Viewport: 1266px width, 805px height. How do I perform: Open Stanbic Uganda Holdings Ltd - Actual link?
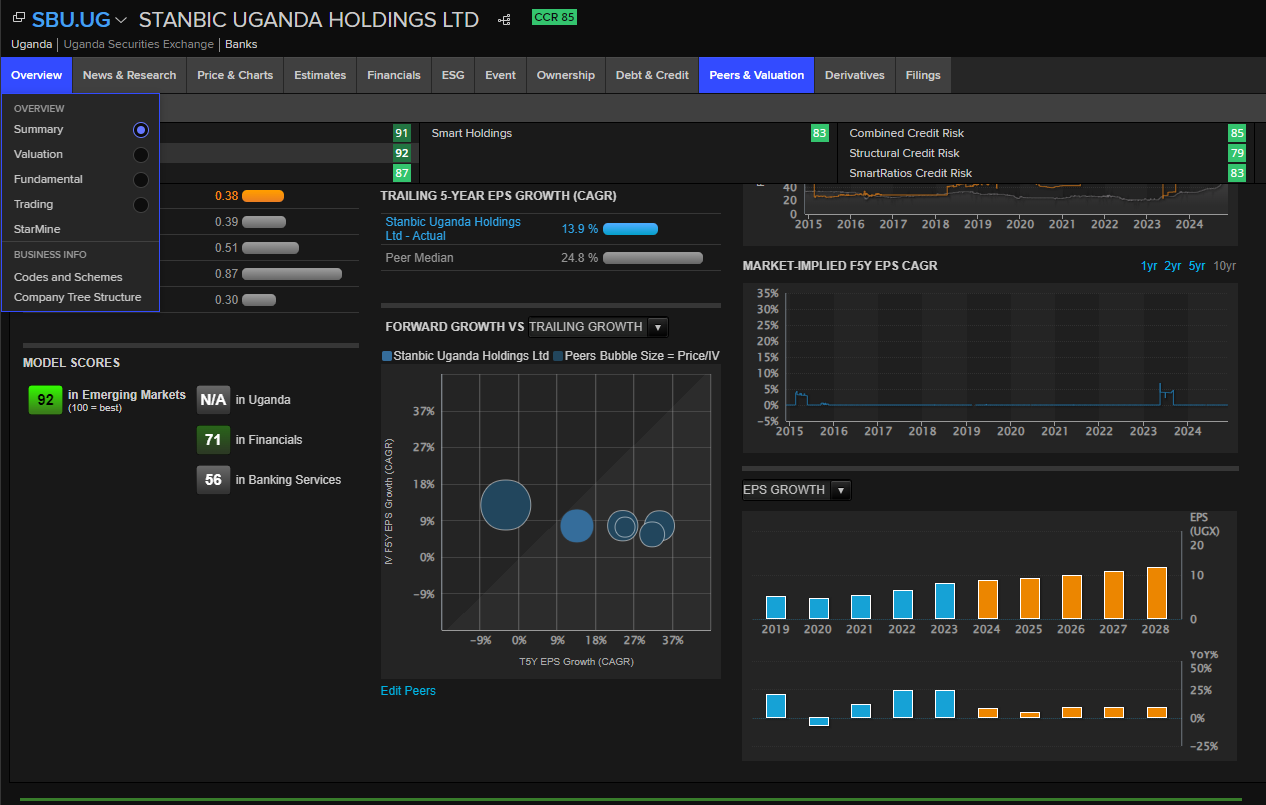(453, 229)
